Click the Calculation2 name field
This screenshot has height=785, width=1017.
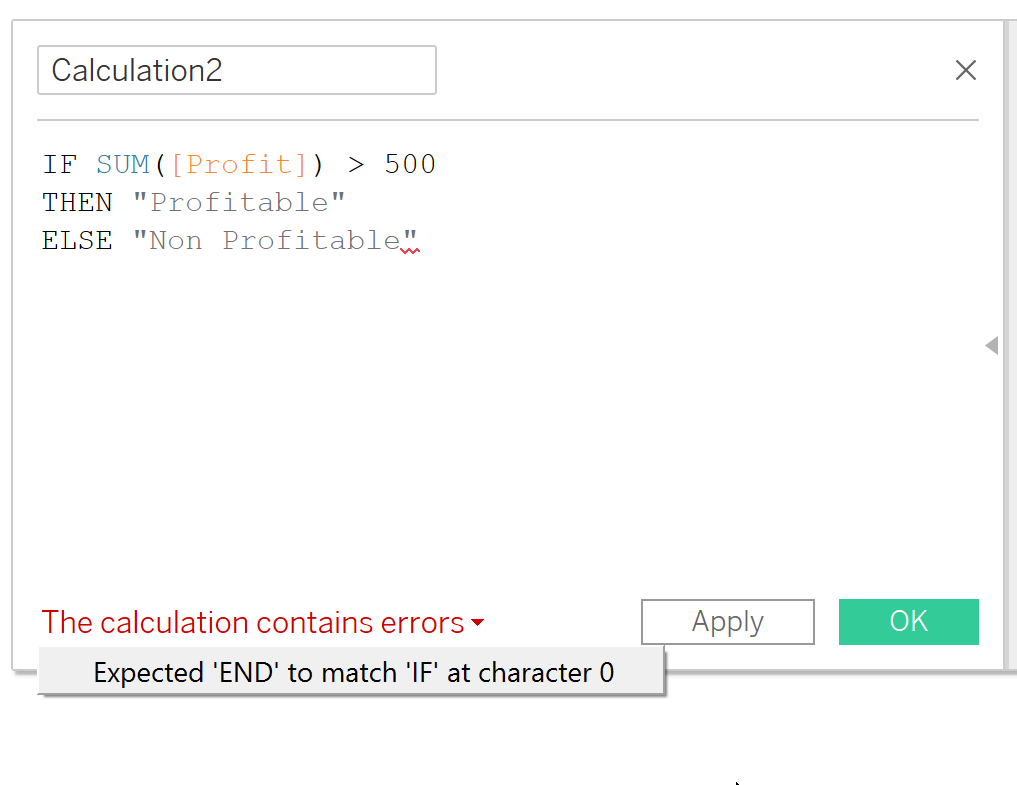[236, 70]
